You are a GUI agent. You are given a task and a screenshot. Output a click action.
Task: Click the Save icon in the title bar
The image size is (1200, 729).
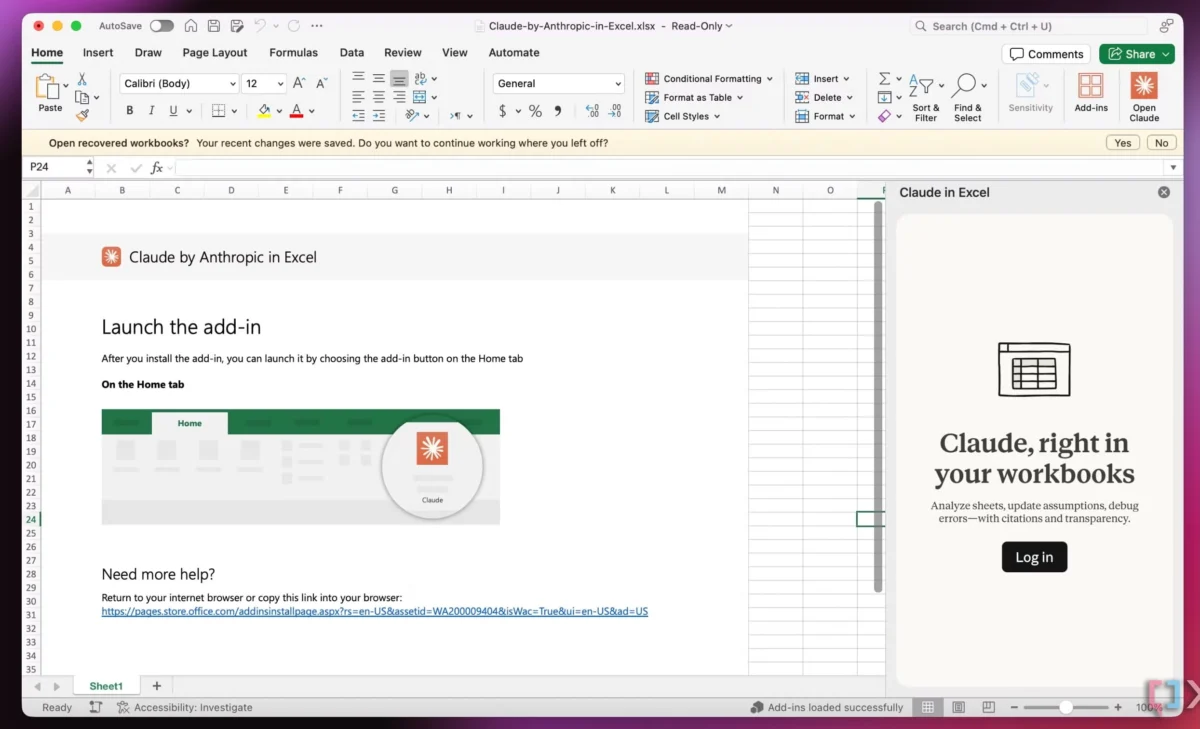(213, 26)
